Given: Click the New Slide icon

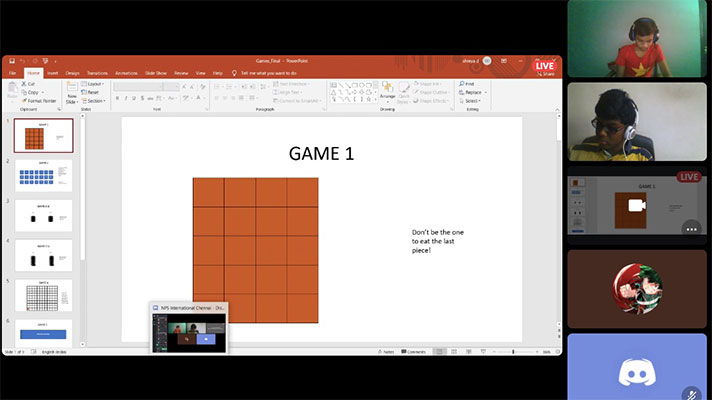Looking at the screenshot, I should pyautogui.click(x=72, y=90).
